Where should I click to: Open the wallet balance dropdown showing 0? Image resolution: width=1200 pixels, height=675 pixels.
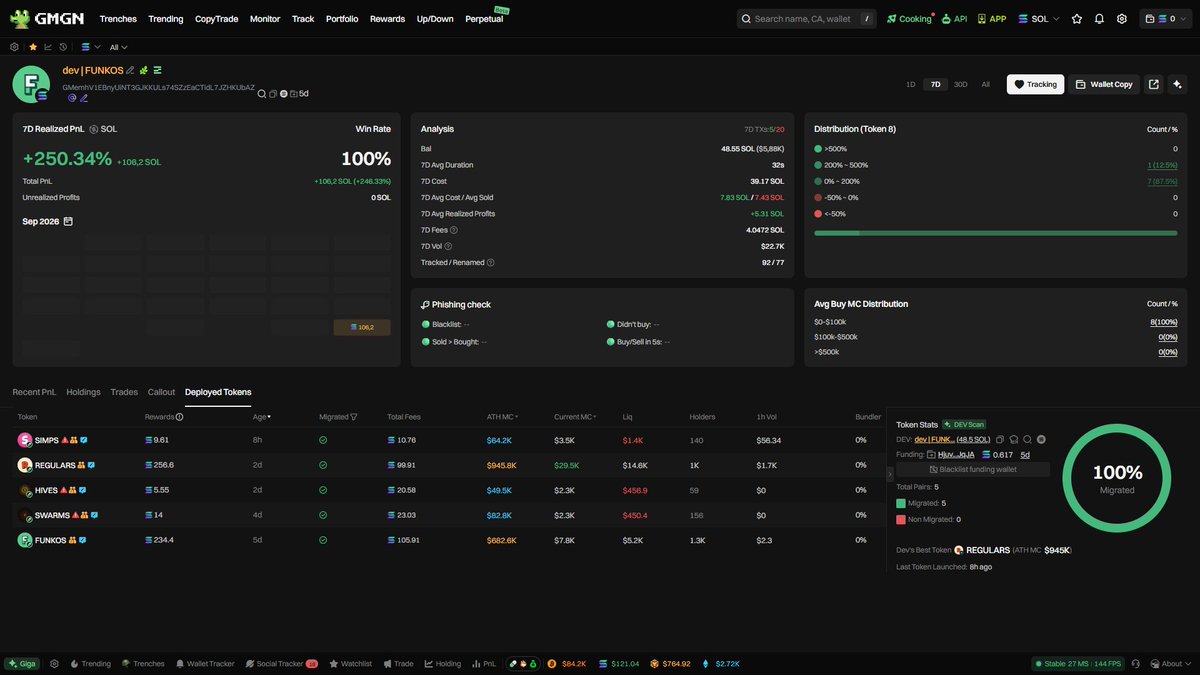(x=1165, y=19)
